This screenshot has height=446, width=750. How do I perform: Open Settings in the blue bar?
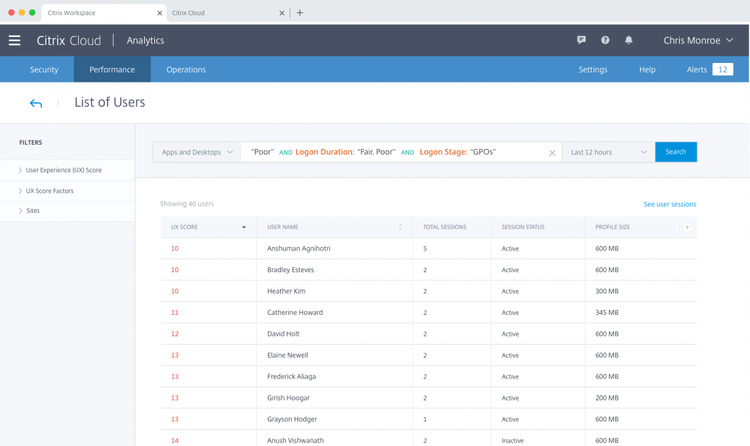593,69
